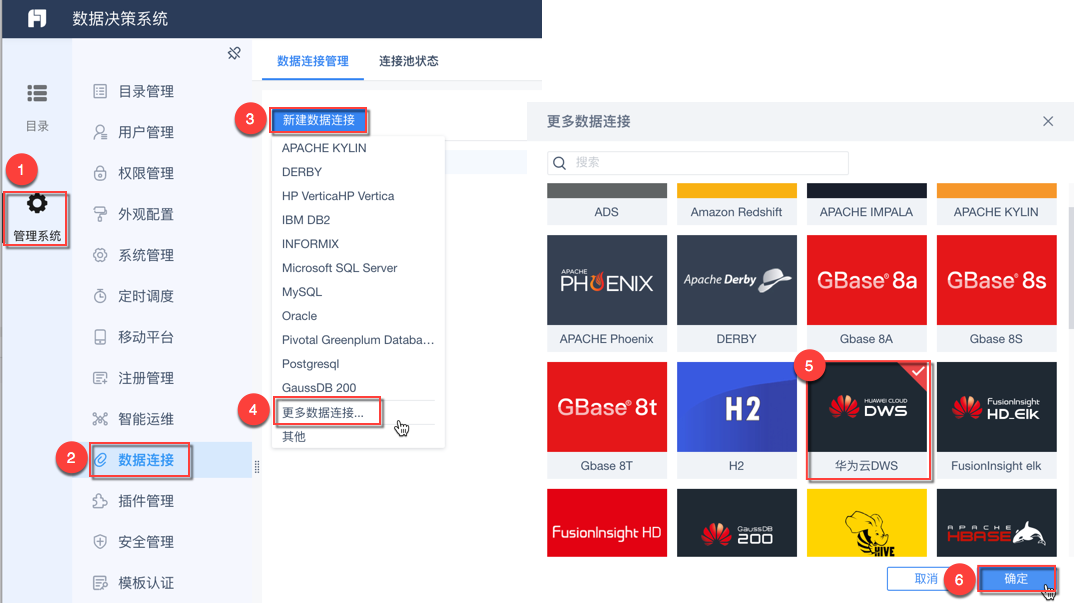
Task: Choose GaussDB 200 from dropdown list
Action: pos(319,388)
